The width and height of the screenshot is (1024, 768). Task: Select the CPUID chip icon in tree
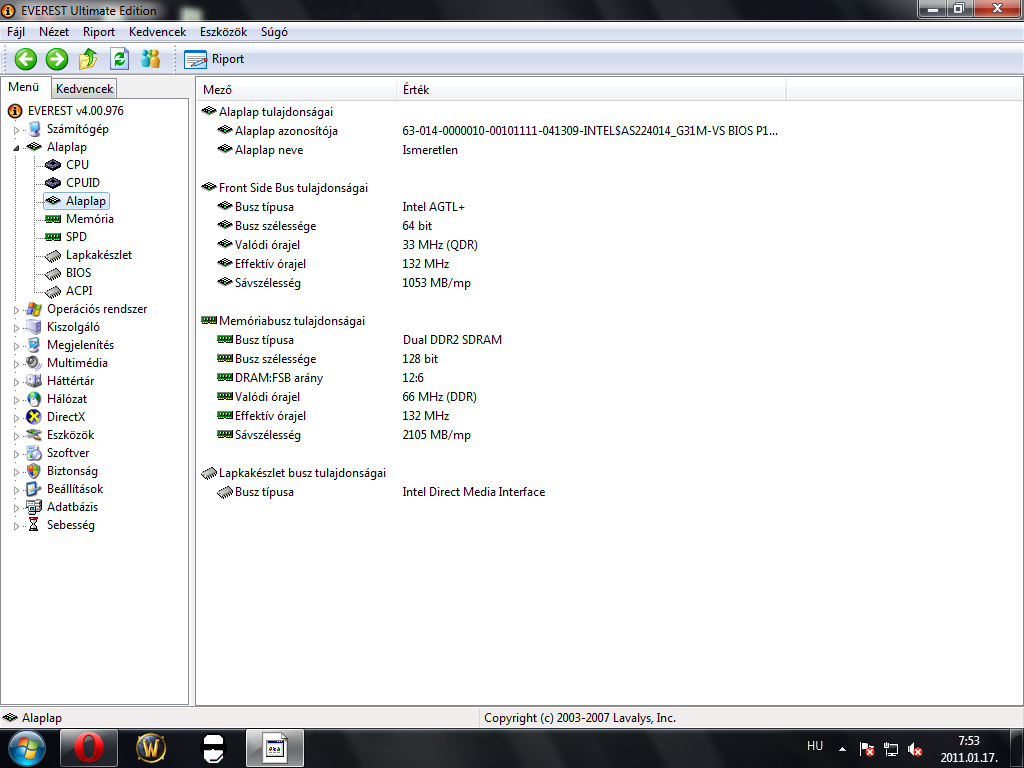(53, 183)
